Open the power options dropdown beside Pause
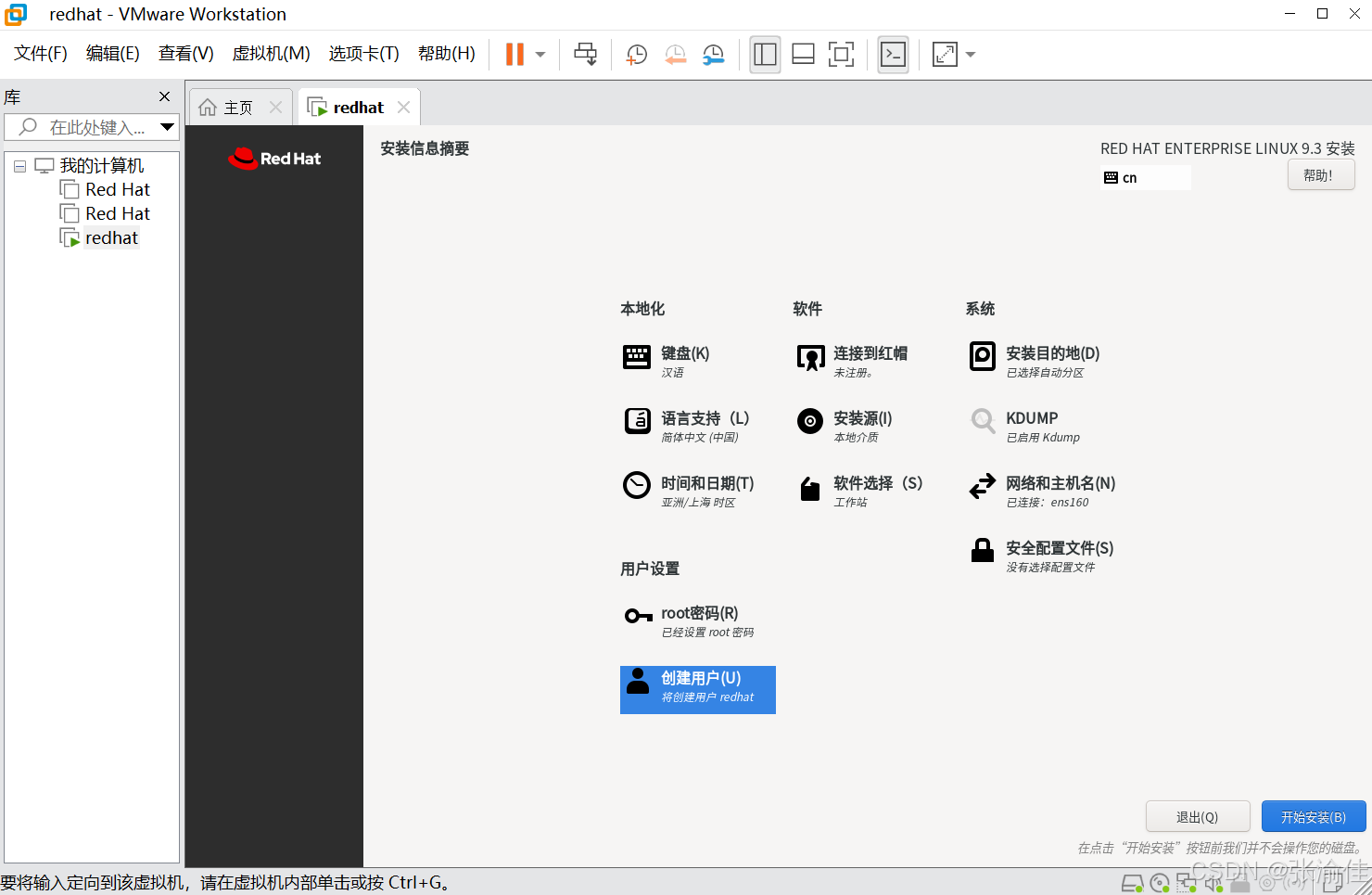The width and height of the screenshot is (1372, 895). pos(540,55)
